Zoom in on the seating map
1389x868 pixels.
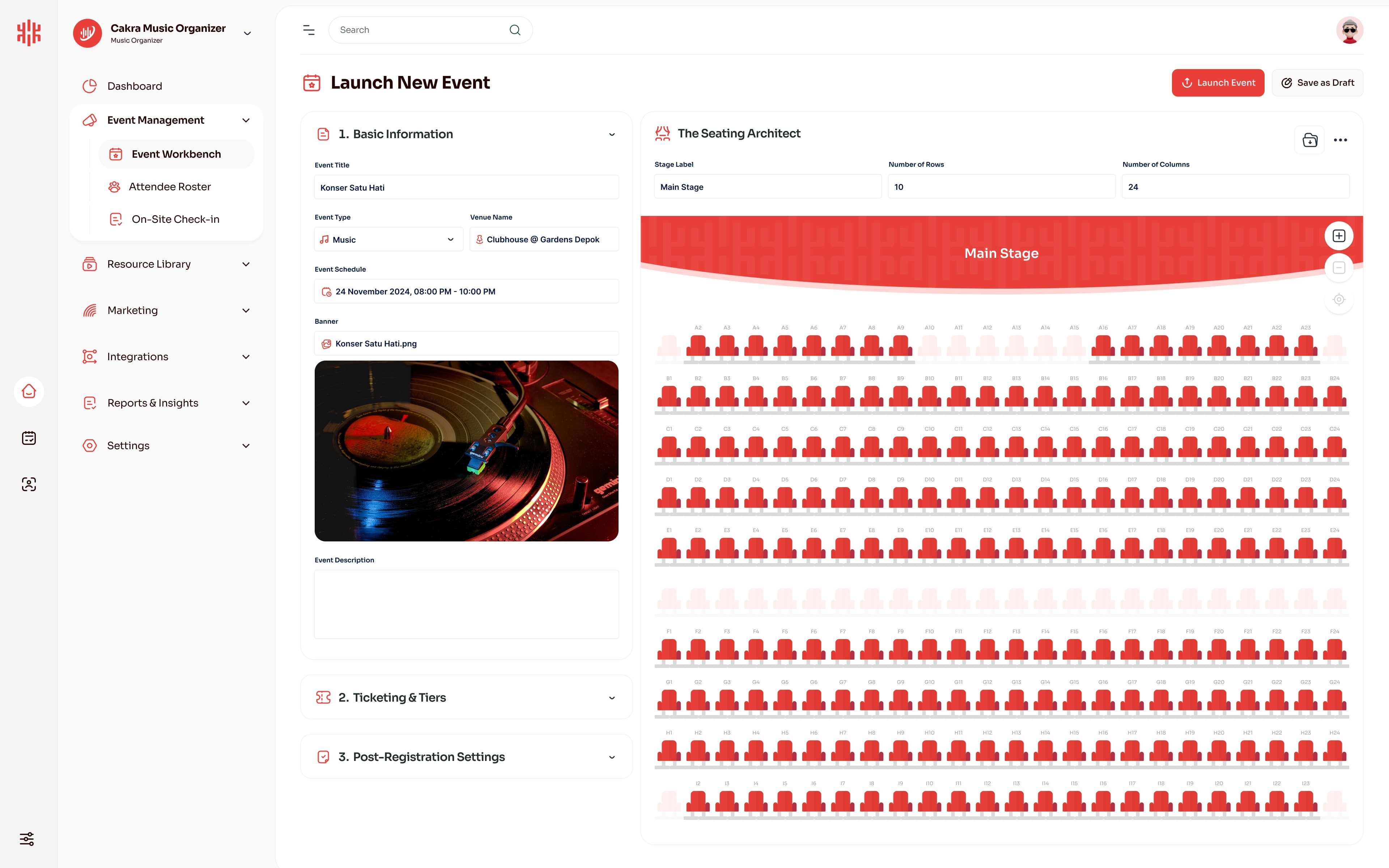1338,236
